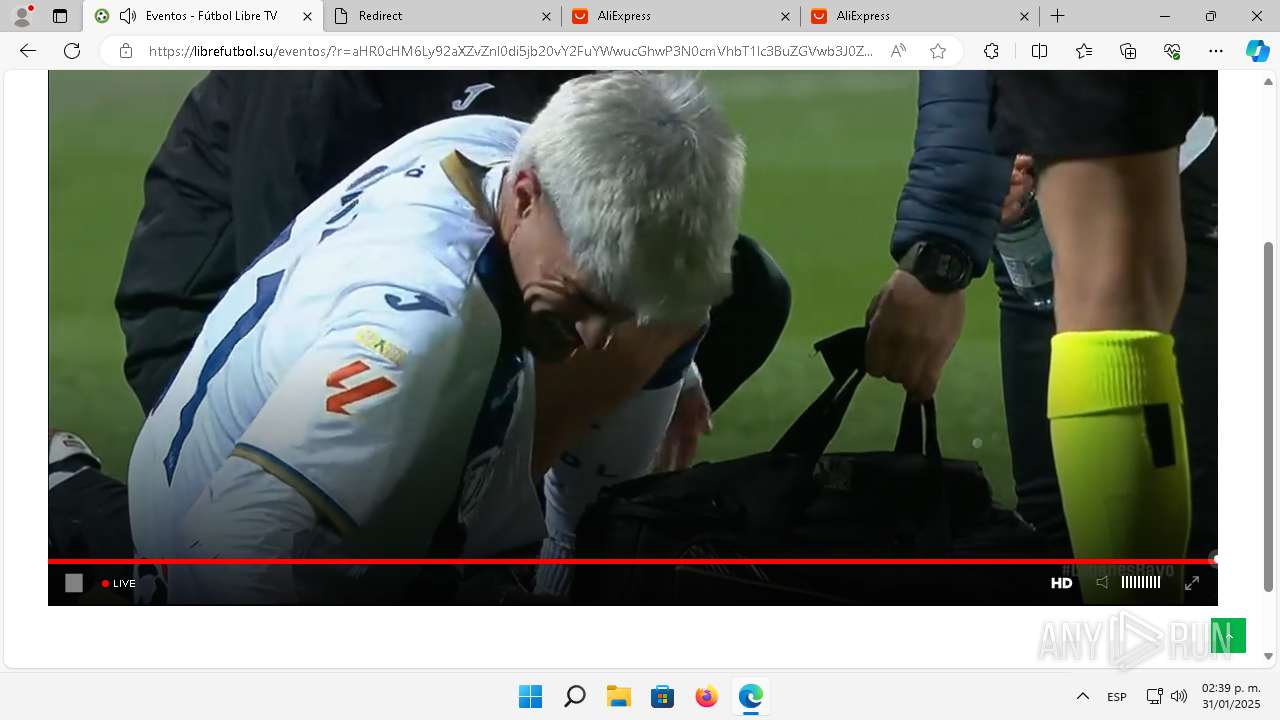Screen dimensions: 1280x720
Task: Mute the video player speaker
Action: [1102, 582]
